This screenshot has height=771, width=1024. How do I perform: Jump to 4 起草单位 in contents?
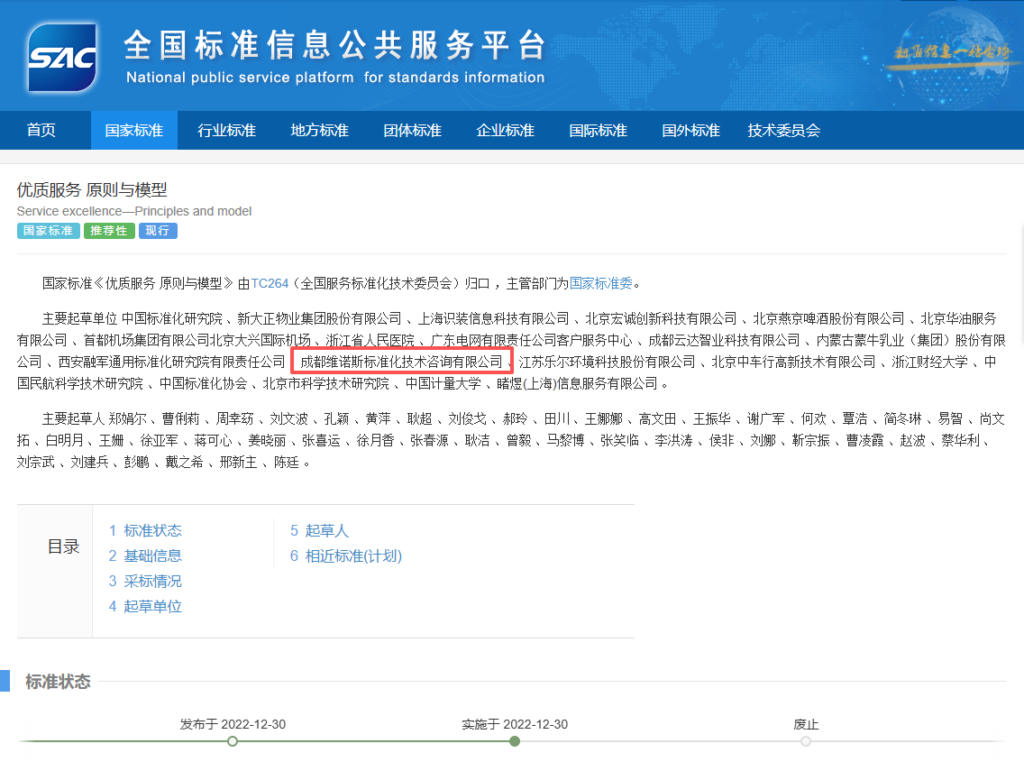tap(145, 606)
